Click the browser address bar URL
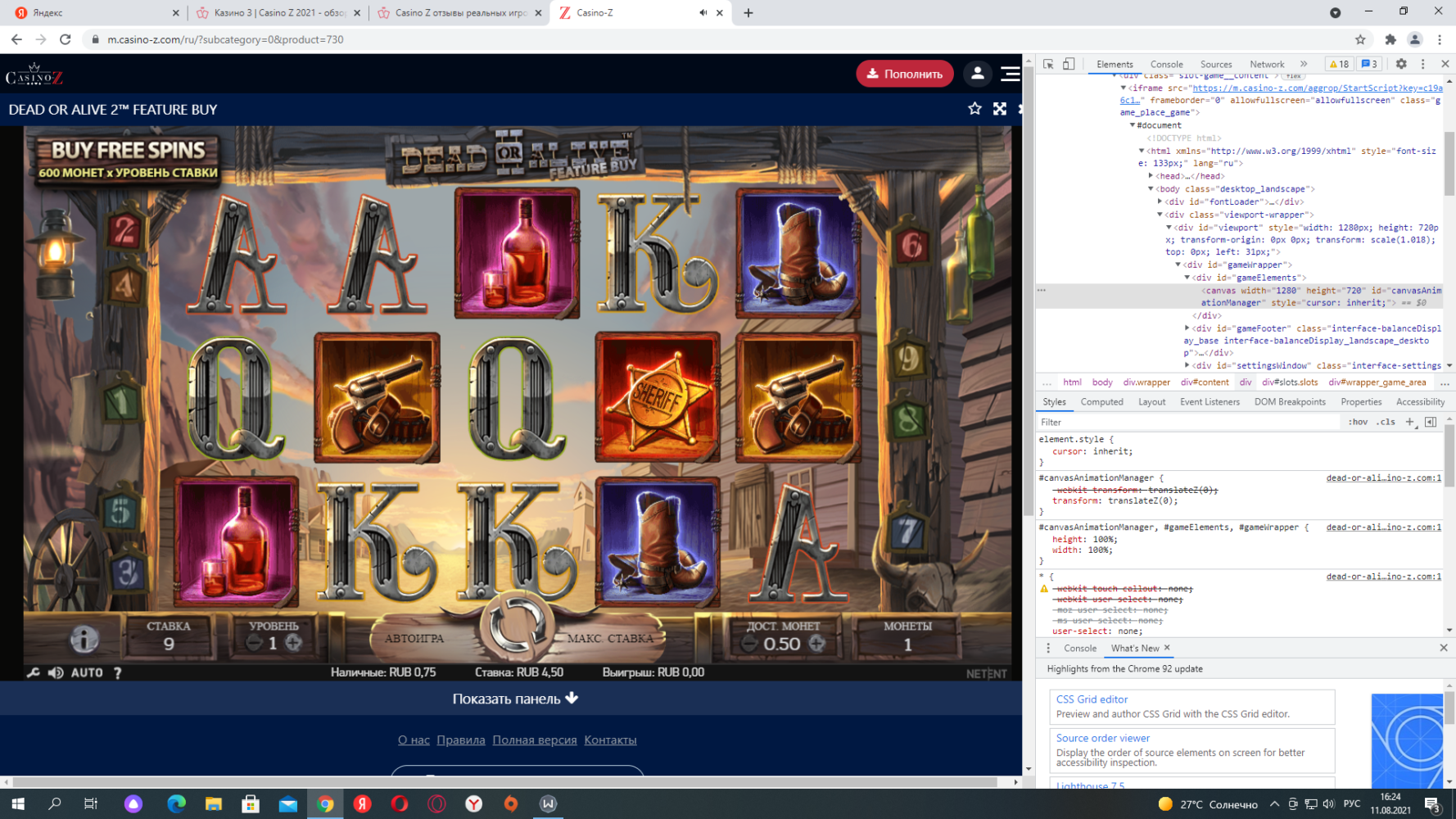Image resolution: width=1456 pixels, height=819 pixels. [x=225, y=39]
